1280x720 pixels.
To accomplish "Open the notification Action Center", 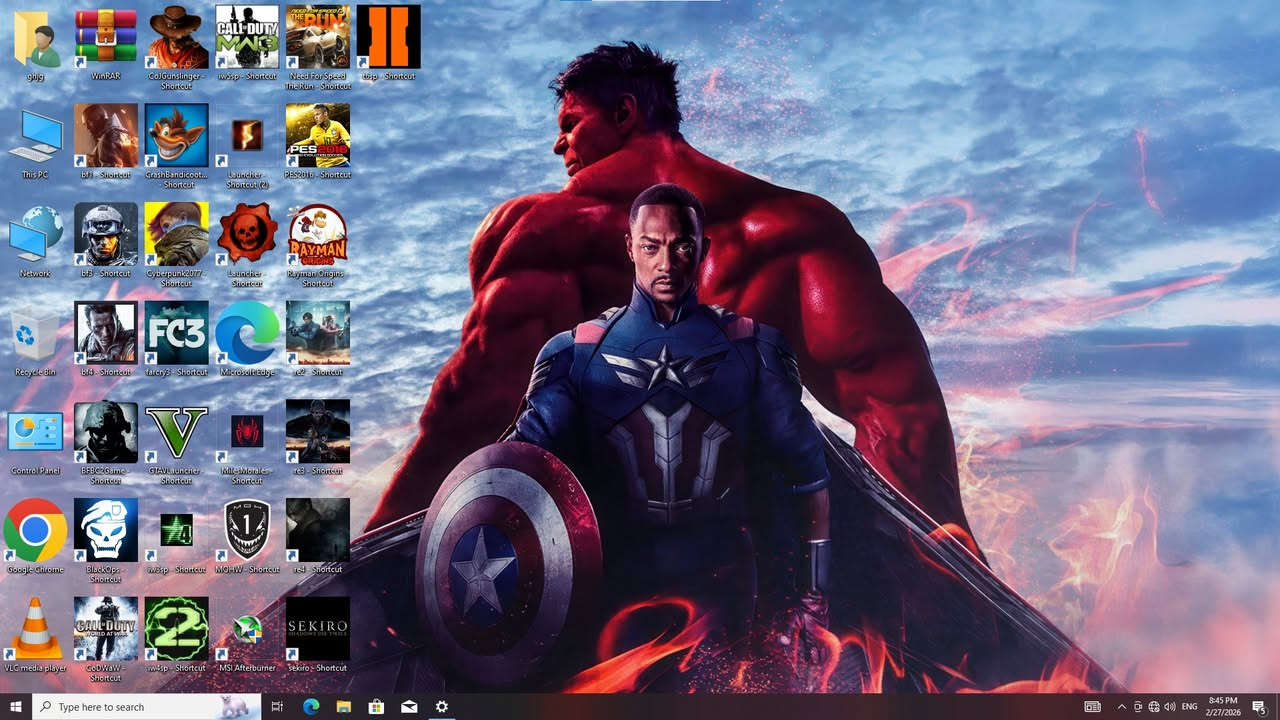I will [x=1259, y=707].
